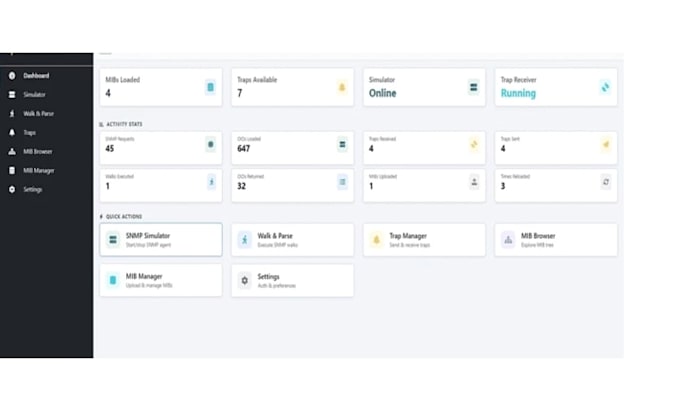
Task: Open the SNMP Simulator quick action
Action: click(161, 240)
